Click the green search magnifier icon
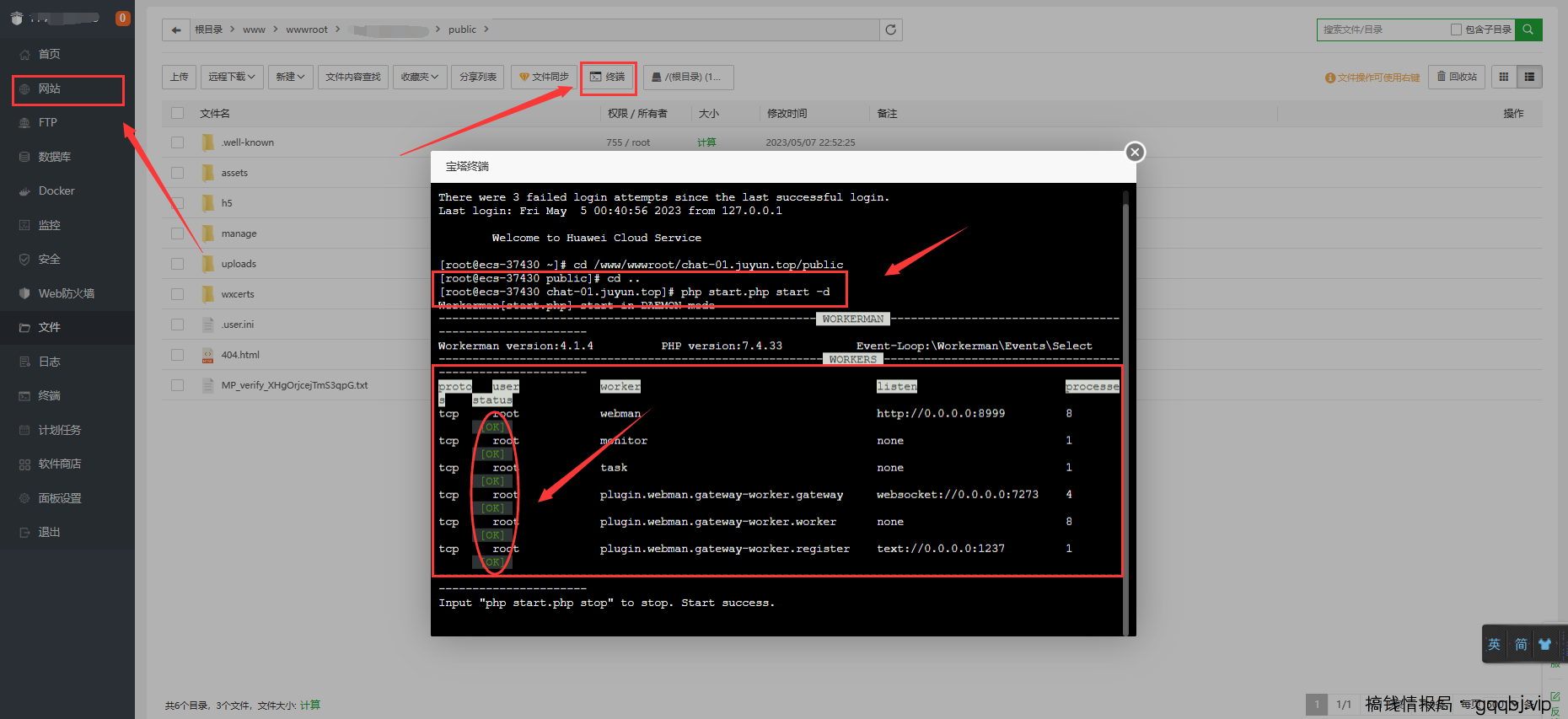Viewport: 1568px width, 719px height. tap(1528, 30)
